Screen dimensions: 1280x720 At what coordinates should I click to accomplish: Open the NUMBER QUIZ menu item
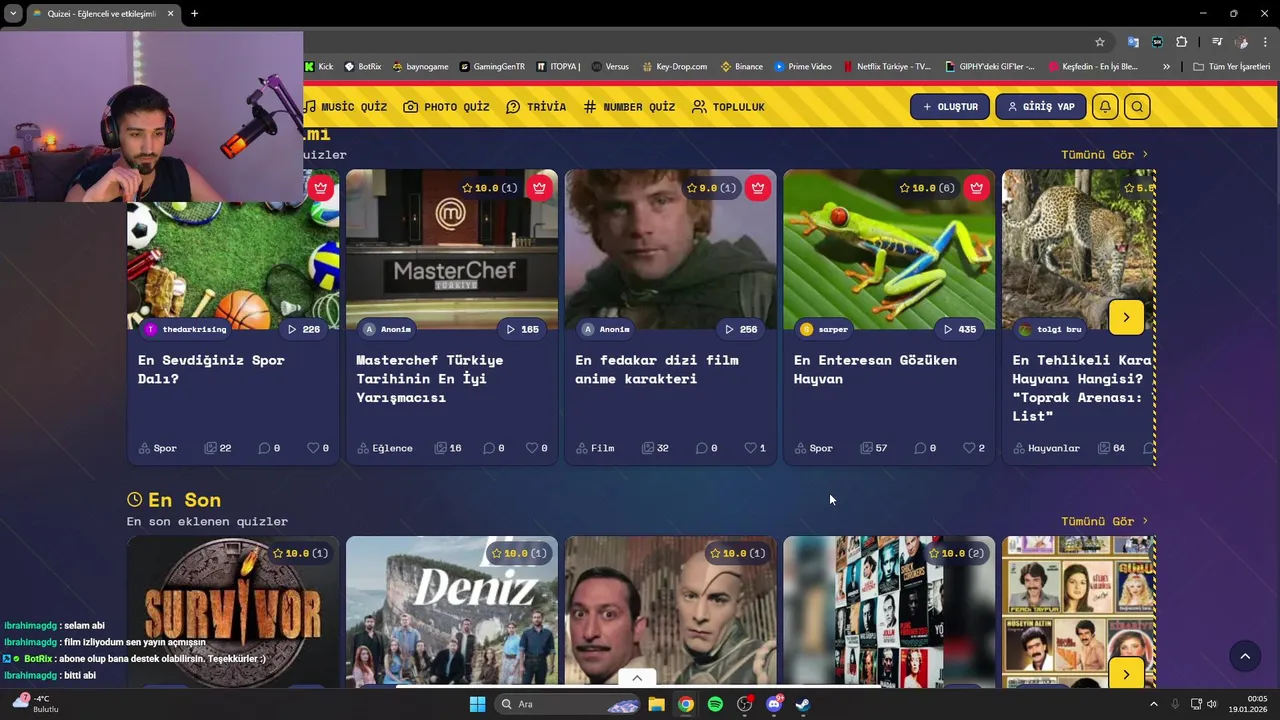(629, 107)
